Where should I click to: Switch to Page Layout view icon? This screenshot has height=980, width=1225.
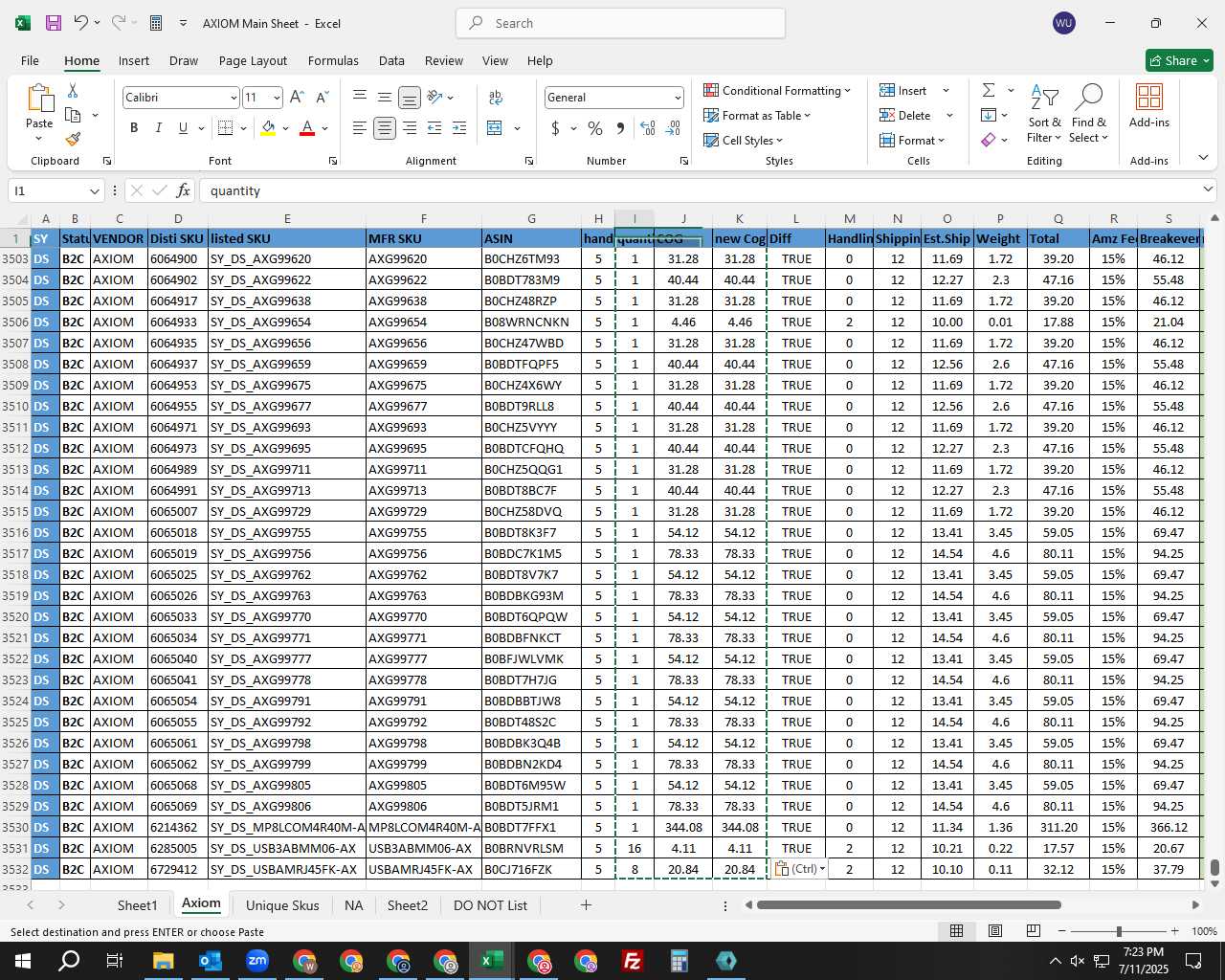click(x=995, y=931)
